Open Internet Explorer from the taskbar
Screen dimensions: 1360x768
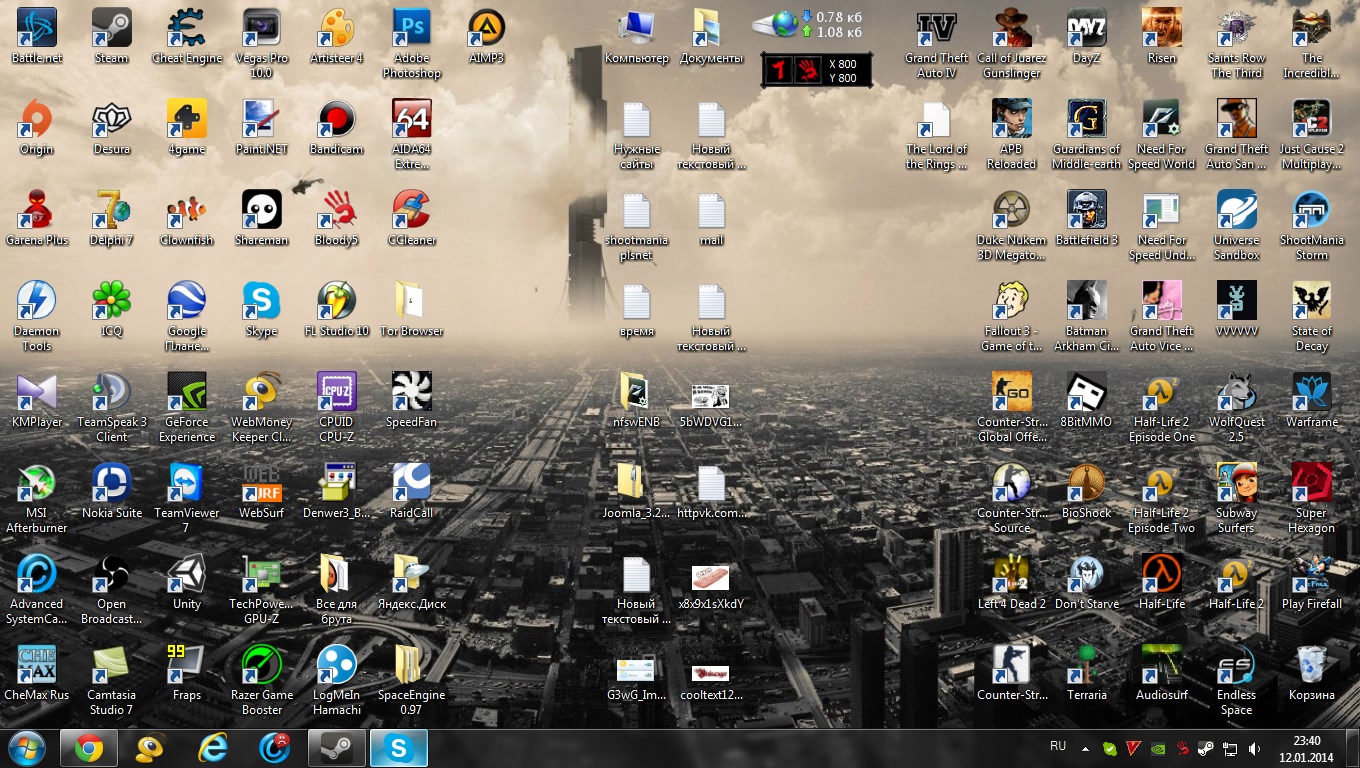[213, 748]
